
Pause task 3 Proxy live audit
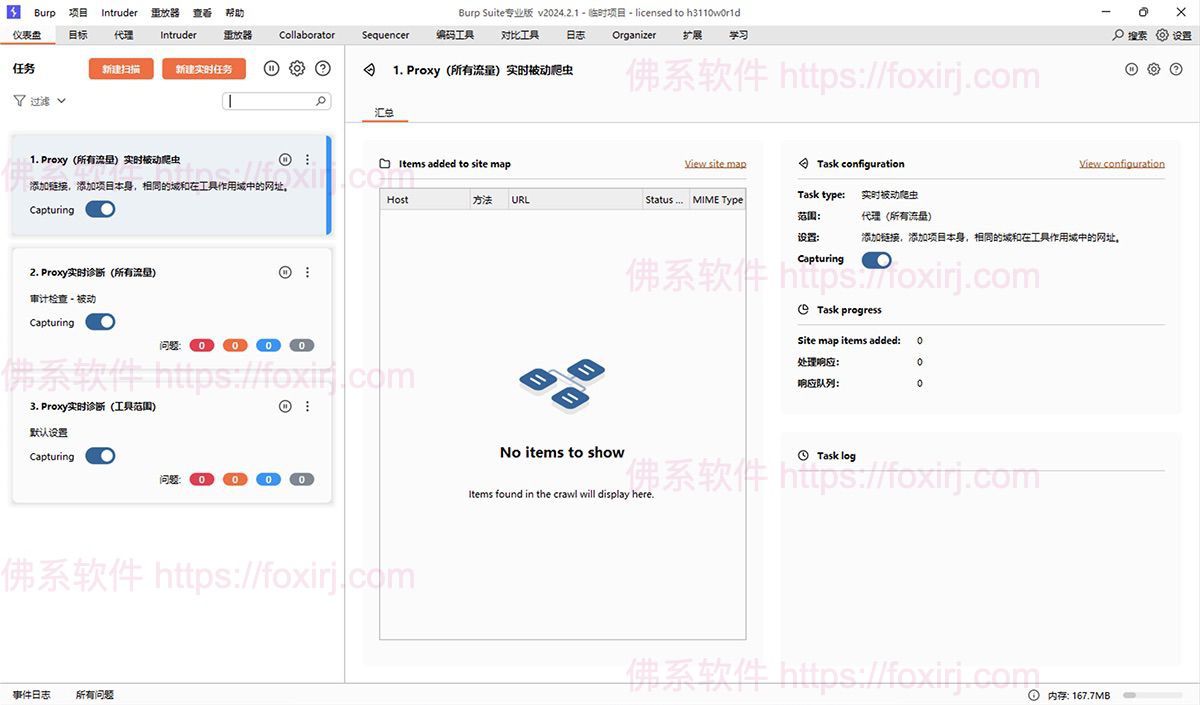pyautogui.click(x=285, y=407)
